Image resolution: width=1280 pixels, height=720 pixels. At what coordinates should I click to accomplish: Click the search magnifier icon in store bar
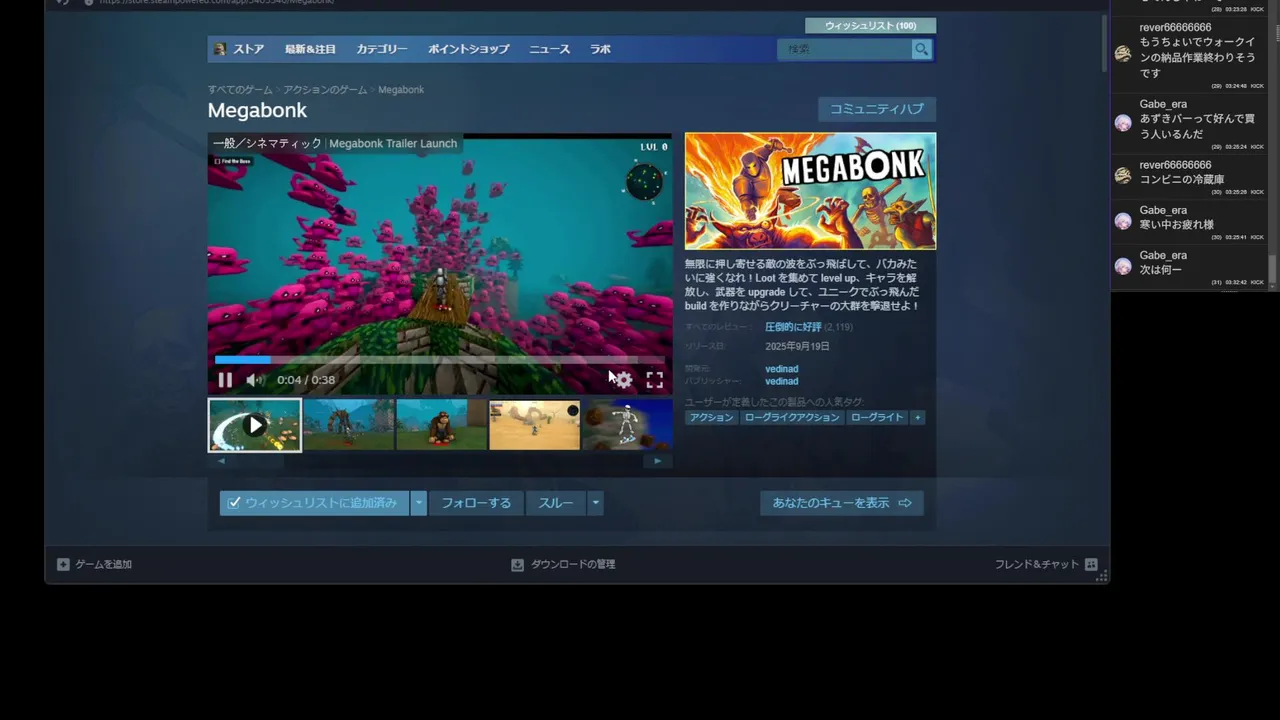921,49
